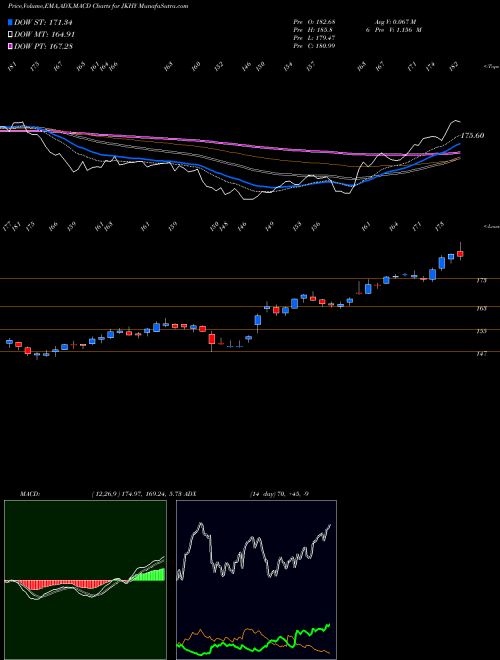Click the 'Pre L: 179.47' low value
Screen dimensions: 500x660
tap(314, 38)
